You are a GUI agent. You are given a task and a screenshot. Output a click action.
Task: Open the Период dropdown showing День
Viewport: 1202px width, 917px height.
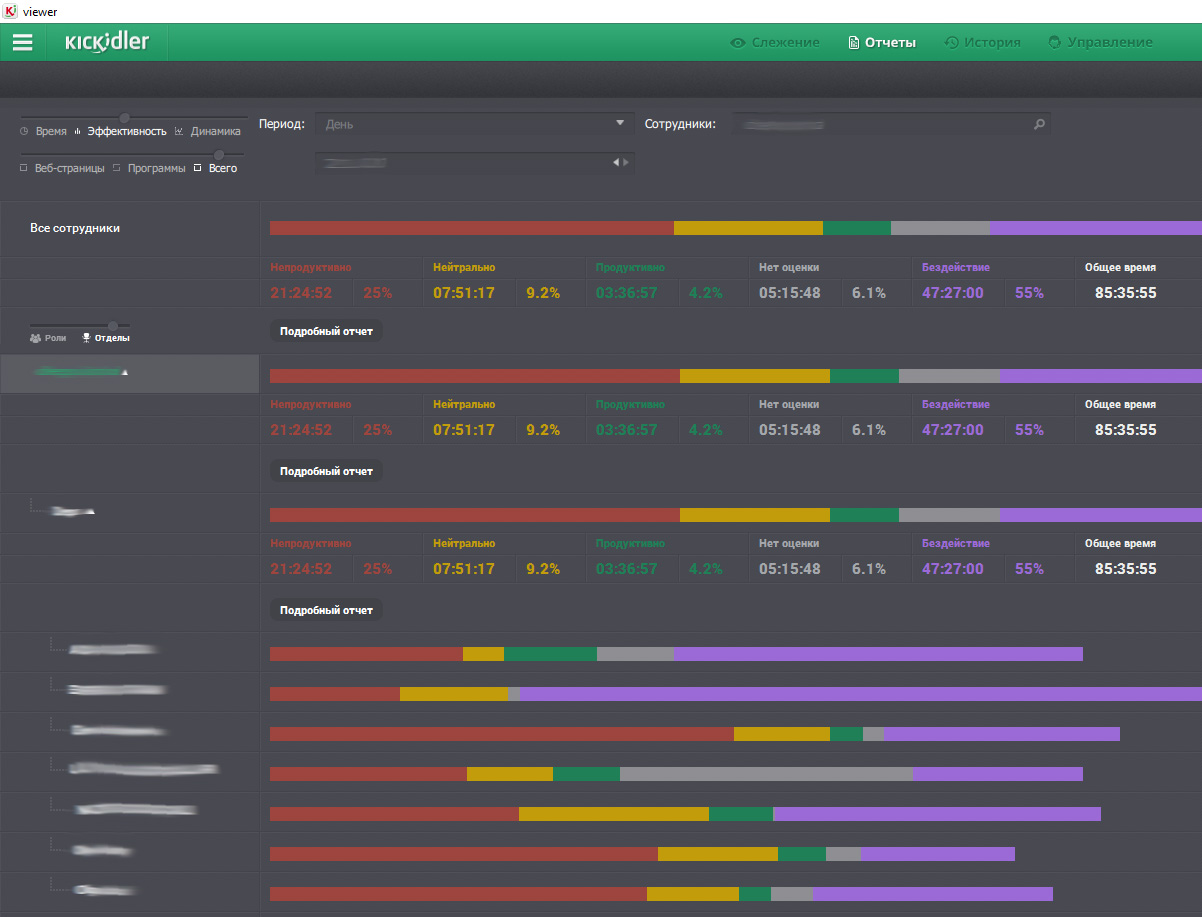[x=475, y=124]
